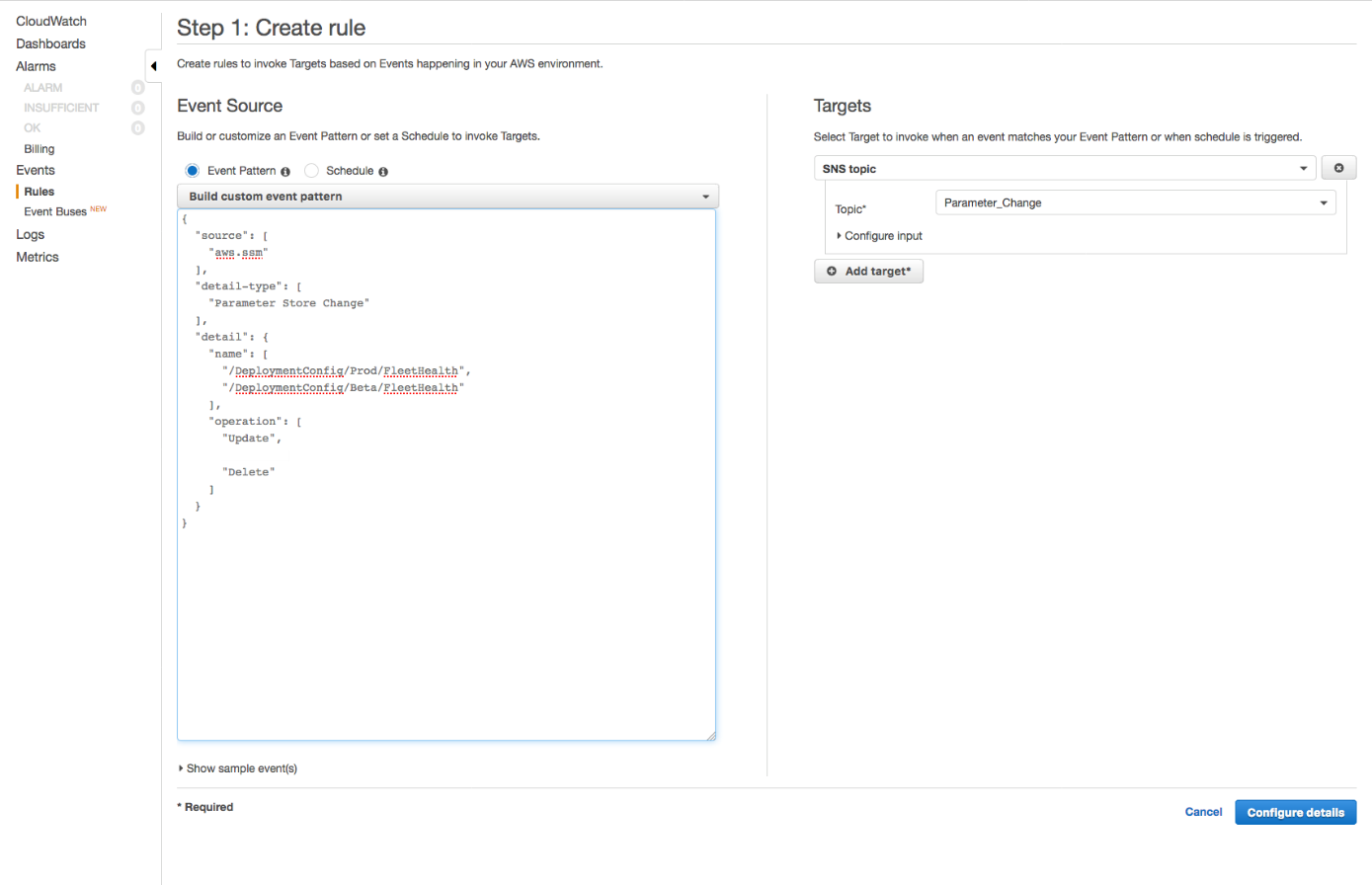Viewport: 1372px width, 885px height.
Task: Collapse the CloudWatch sidebar with the arrow
Action: click(x=153, y=66)
